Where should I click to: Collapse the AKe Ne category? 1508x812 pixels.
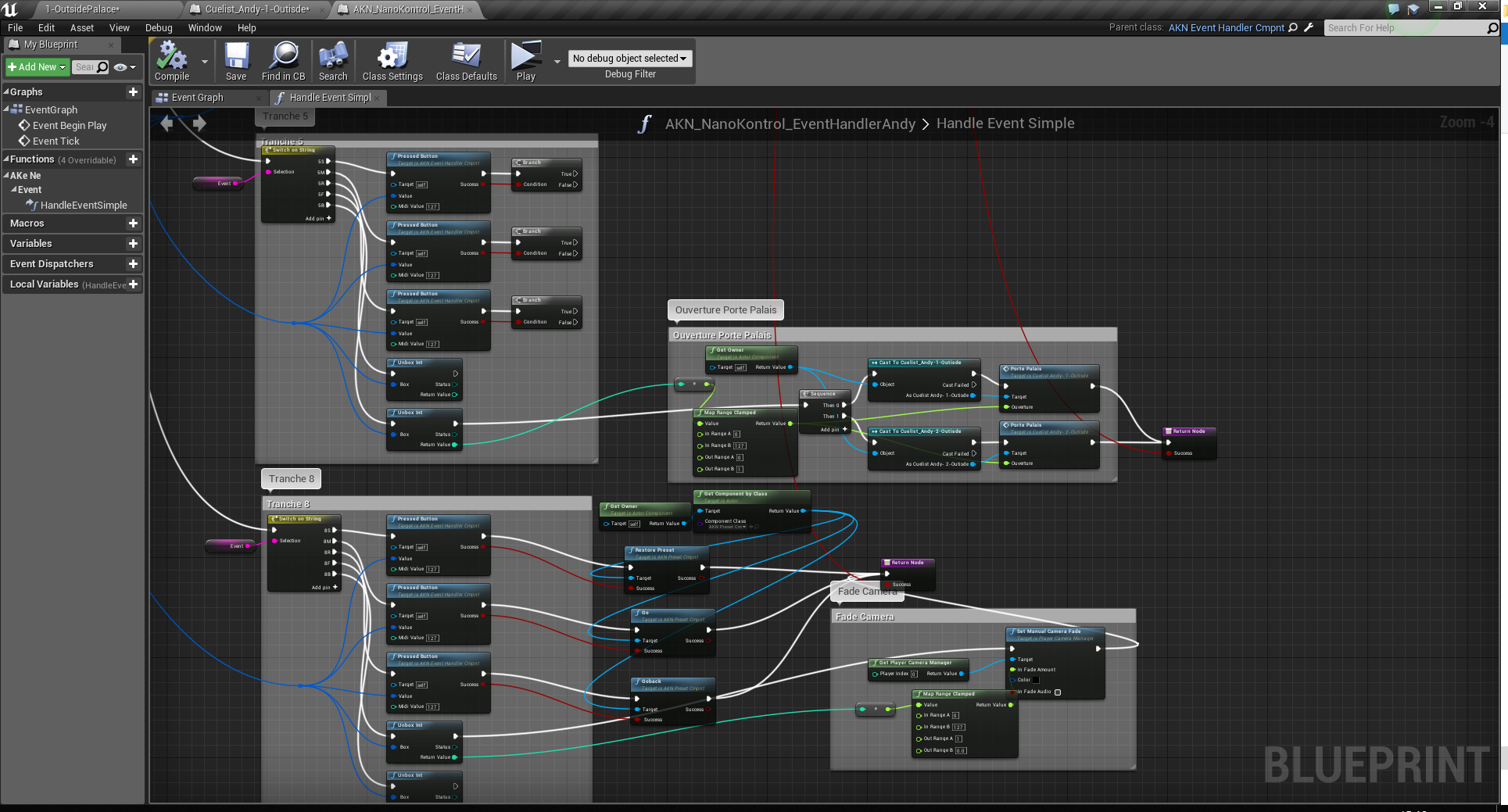[x=6, y=176]
